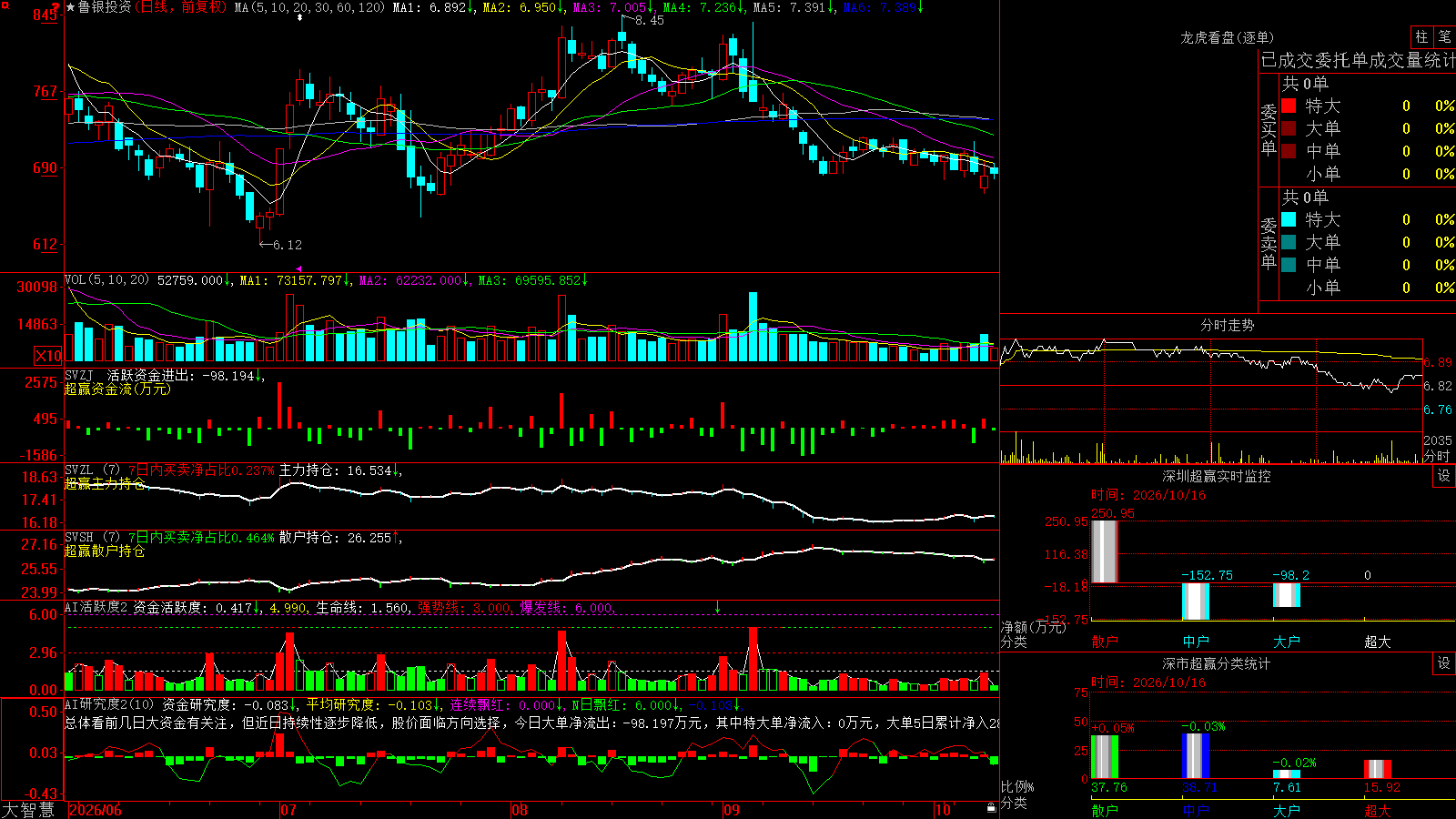This screenshot has width=1456, height=819.
Task: Click the MA(5,10,20,30,60,120) indicator parameters
Action: tap(309, 7)
